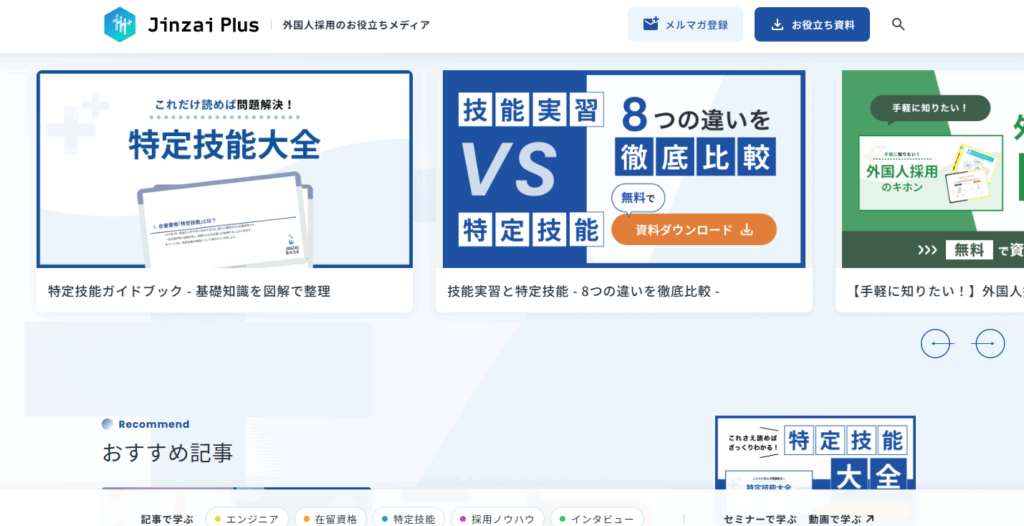1024x526 pixels.
Task: Select the 在留資格 category tag
Action: [330, 519]
